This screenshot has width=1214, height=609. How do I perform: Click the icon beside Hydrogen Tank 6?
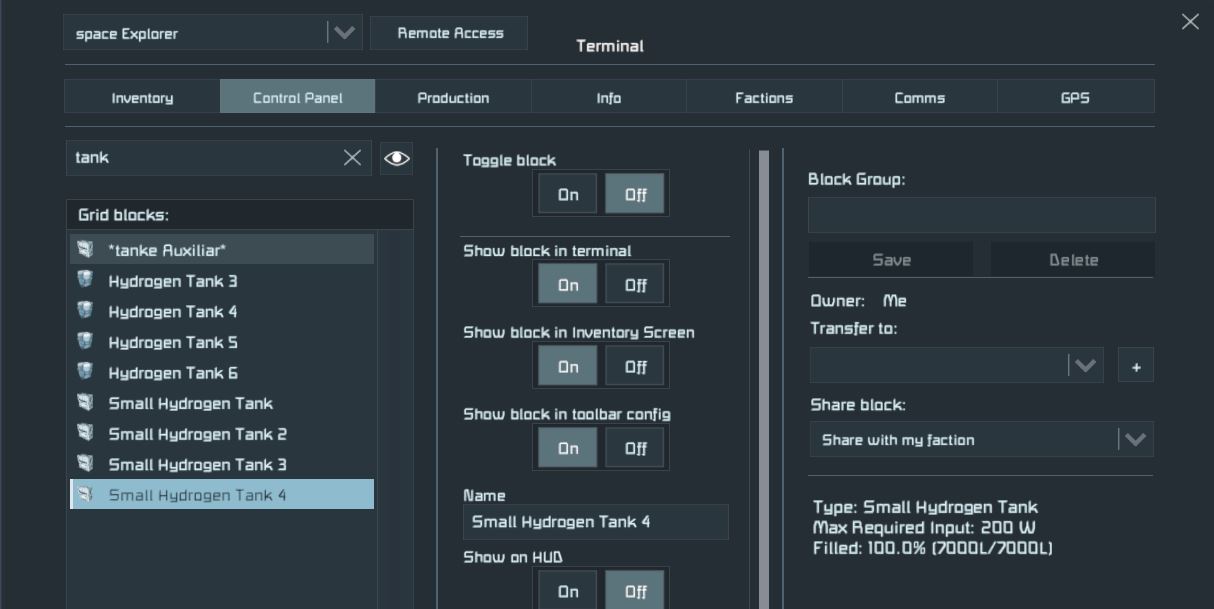pyautogui.click(x=86, y=373)
